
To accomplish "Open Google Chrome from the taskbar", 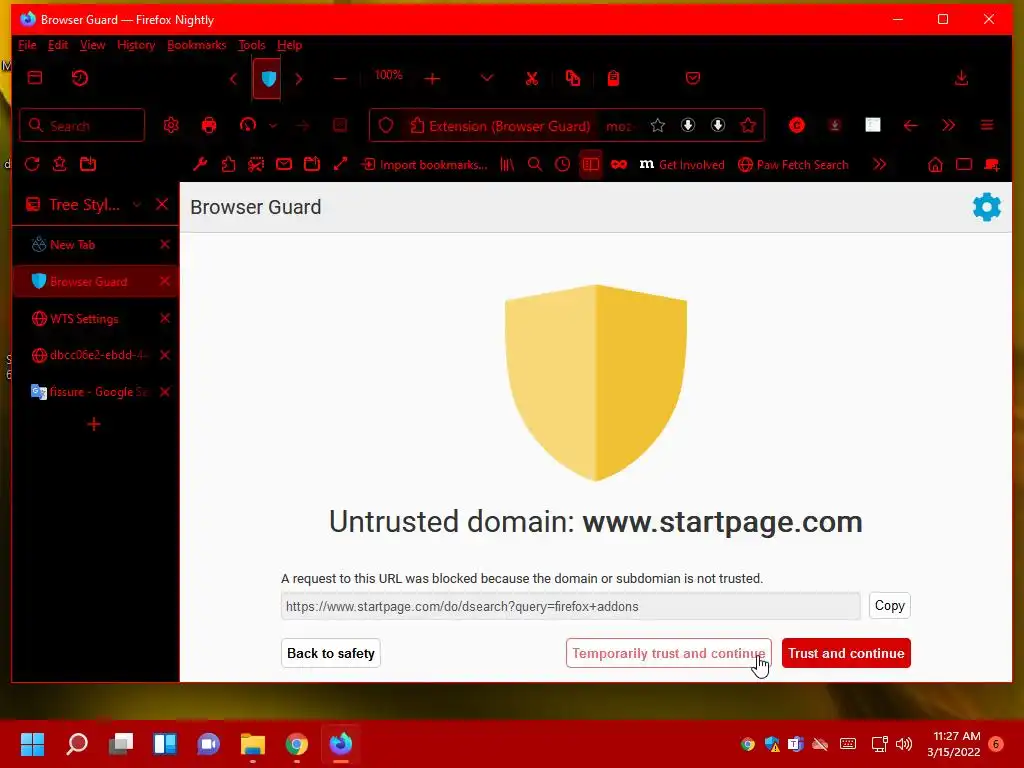I will click(296, 744).
